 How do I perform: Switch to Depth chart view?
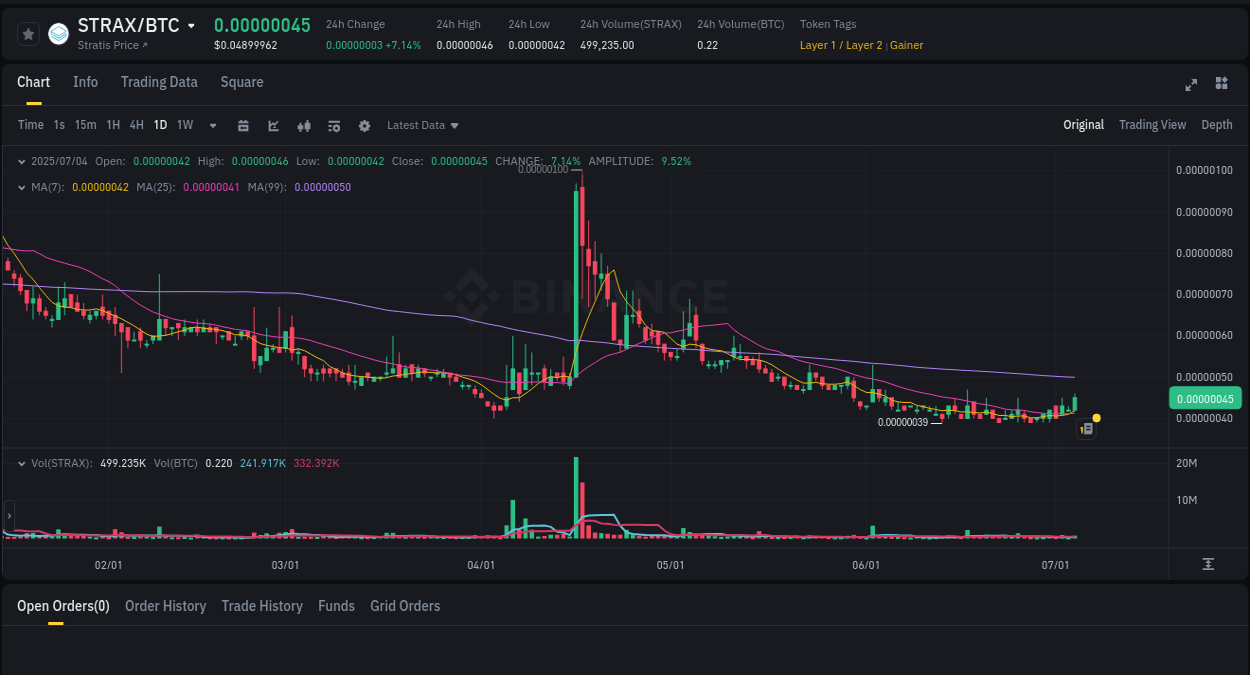[x=1217, y=125]
